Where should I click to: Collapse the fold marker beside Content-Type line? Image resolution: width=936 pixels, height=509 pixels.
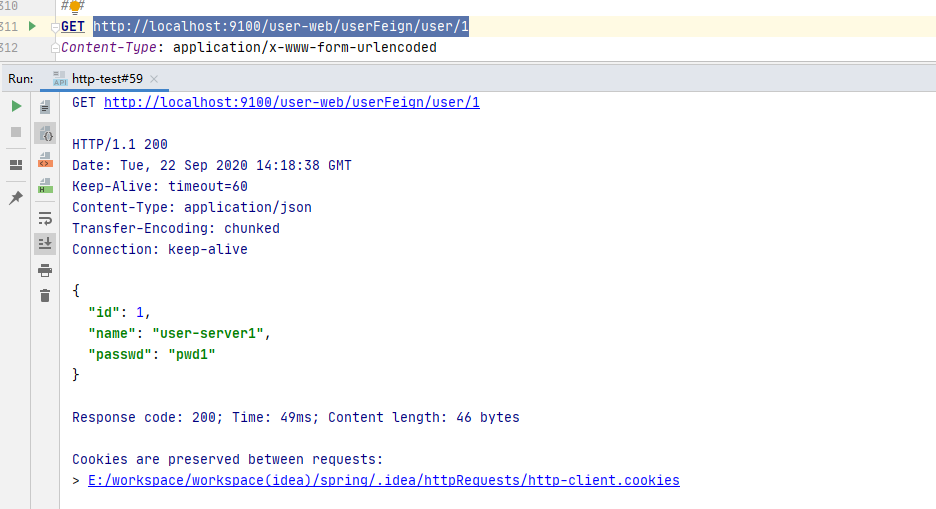[x=54, y=46]
